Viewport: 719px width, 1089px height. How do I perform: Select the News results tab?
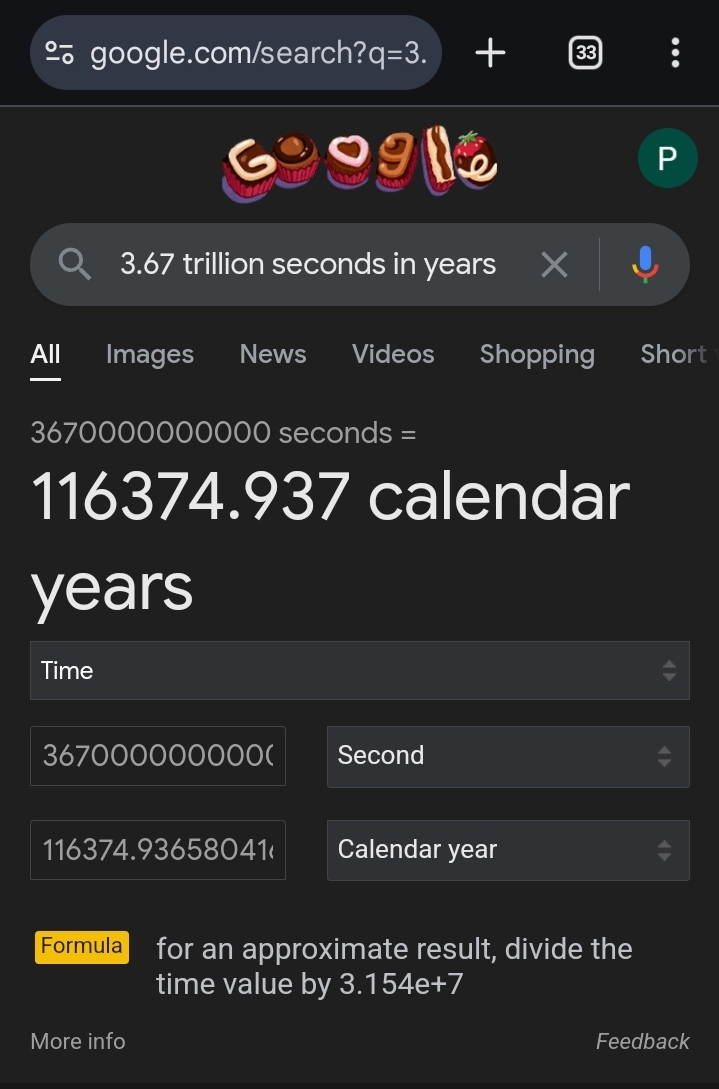click(x=272, y=354)
